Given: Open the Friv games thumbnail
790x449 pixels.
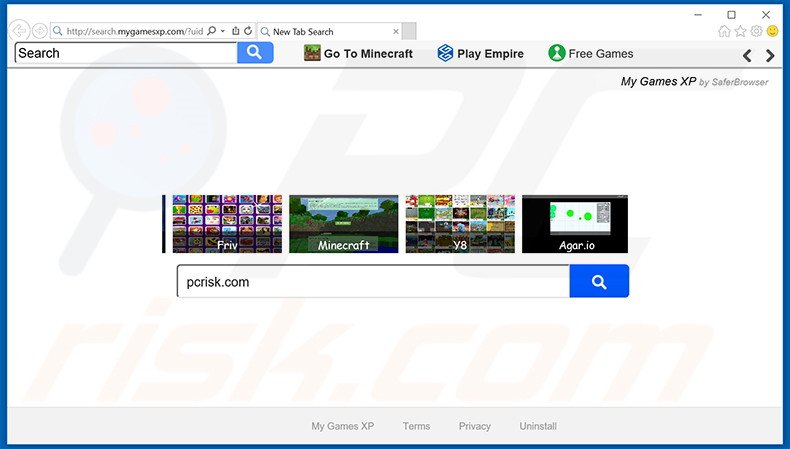Looking at the screenshot, I should coord(227,224).
